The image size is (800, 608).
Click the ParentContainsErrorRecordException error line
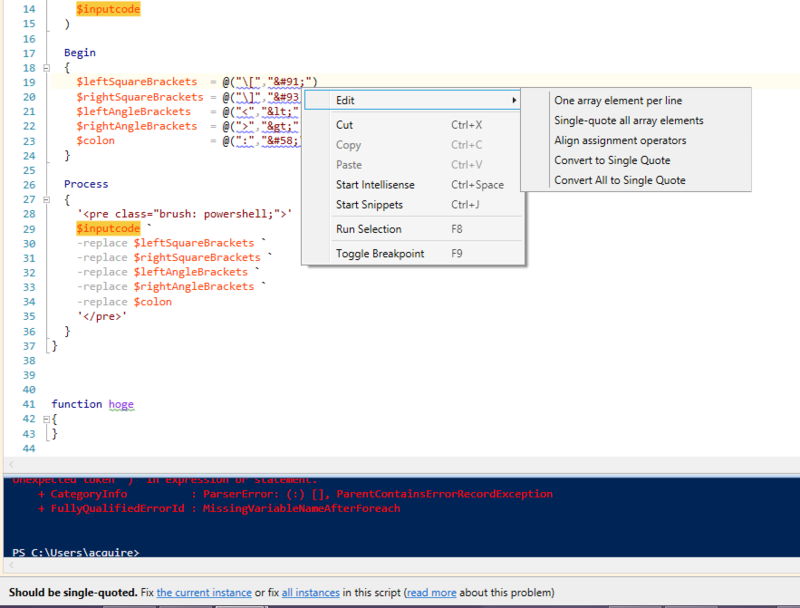click(x=294, y=494)
